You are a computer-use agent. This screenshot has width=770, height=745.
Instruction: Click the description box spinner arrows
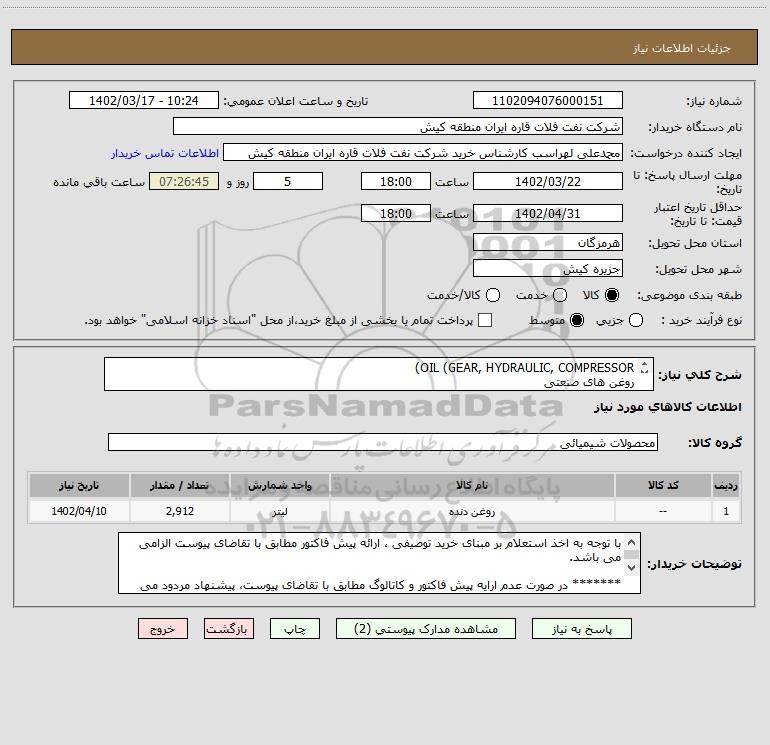point(644,367)
